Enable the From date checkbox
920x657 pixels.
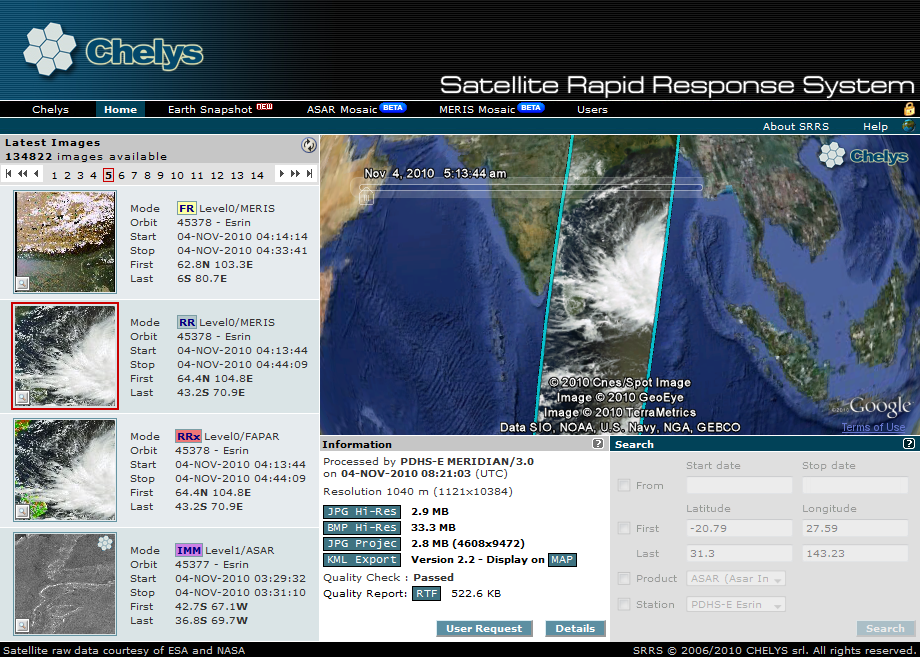click(x=624, y=486)
